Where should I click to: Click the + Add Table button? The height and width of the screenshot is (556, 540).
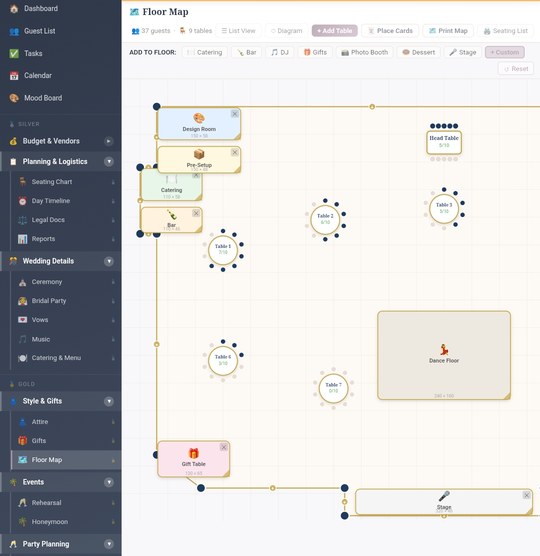coord(334,31)
